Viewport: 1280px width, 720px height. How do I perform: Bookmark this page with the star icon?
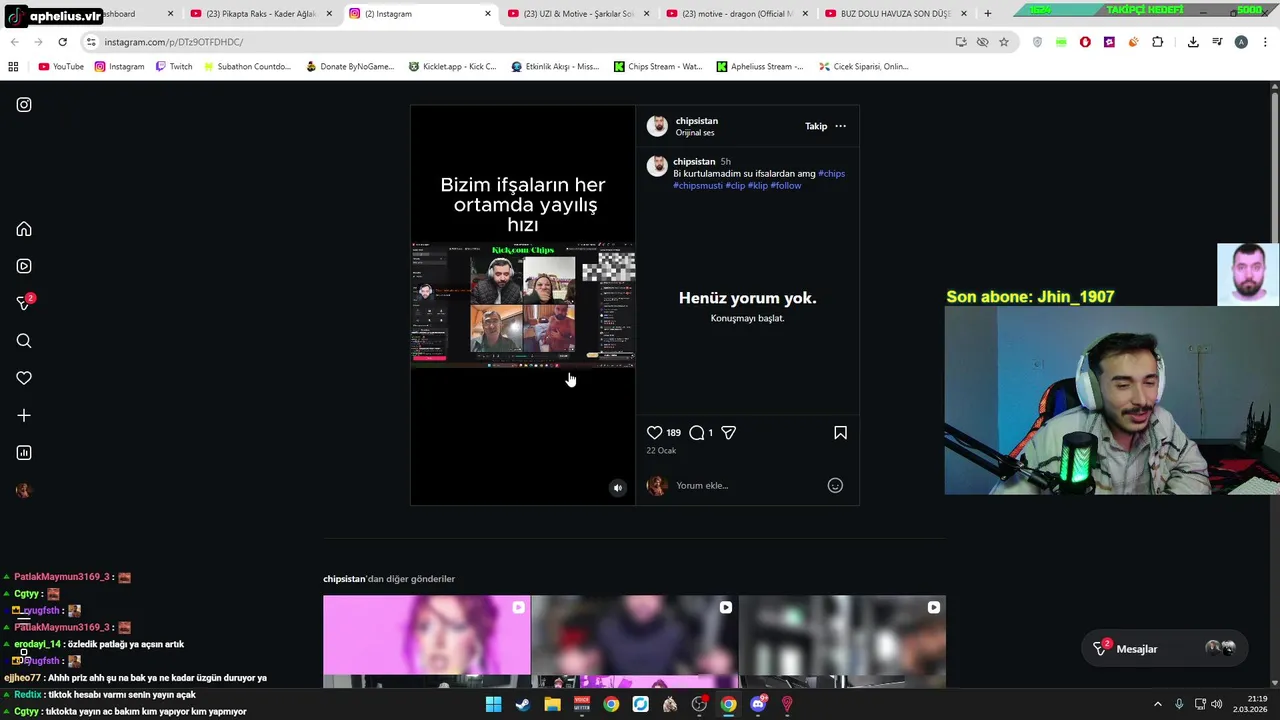point(1004,42)
